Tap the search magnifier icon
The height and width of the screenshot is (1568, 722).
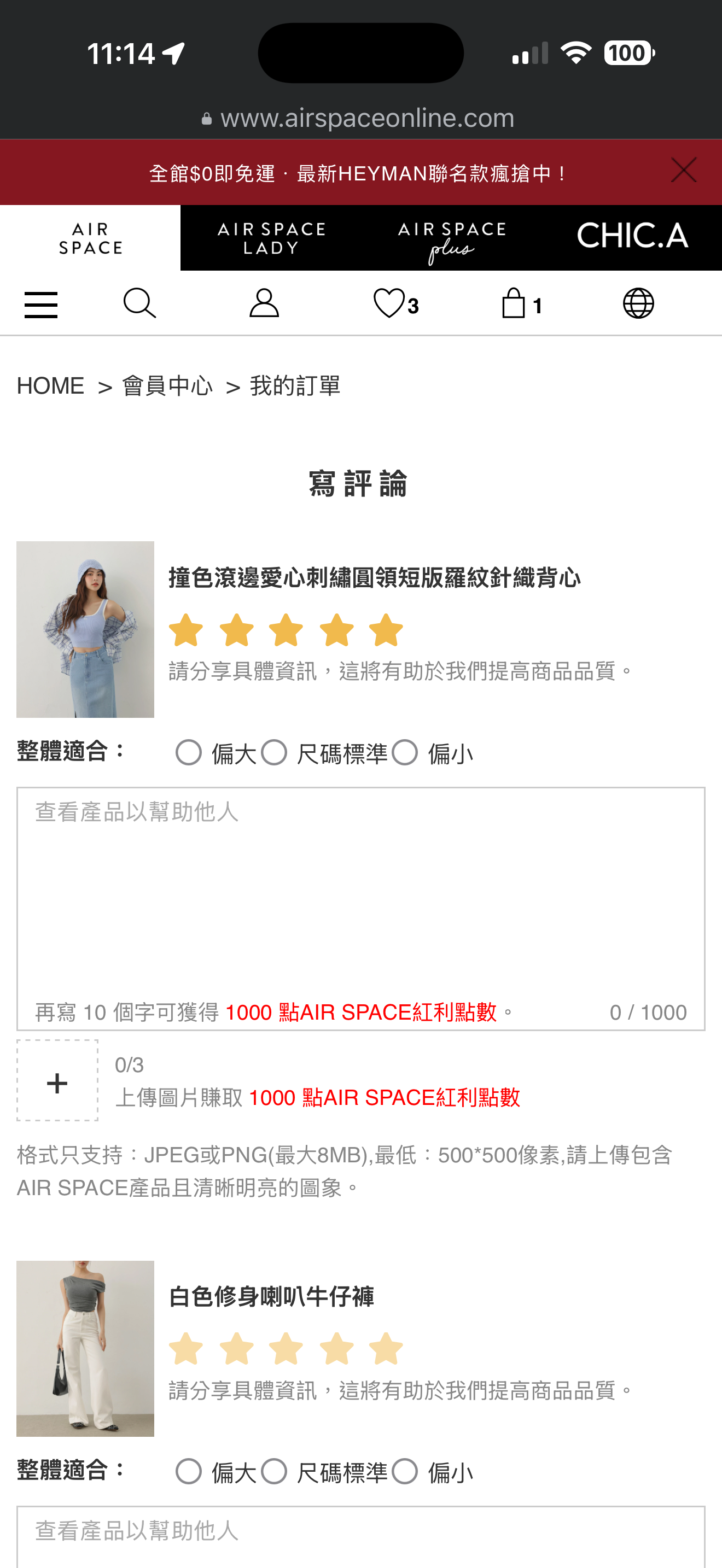point(139,303)
